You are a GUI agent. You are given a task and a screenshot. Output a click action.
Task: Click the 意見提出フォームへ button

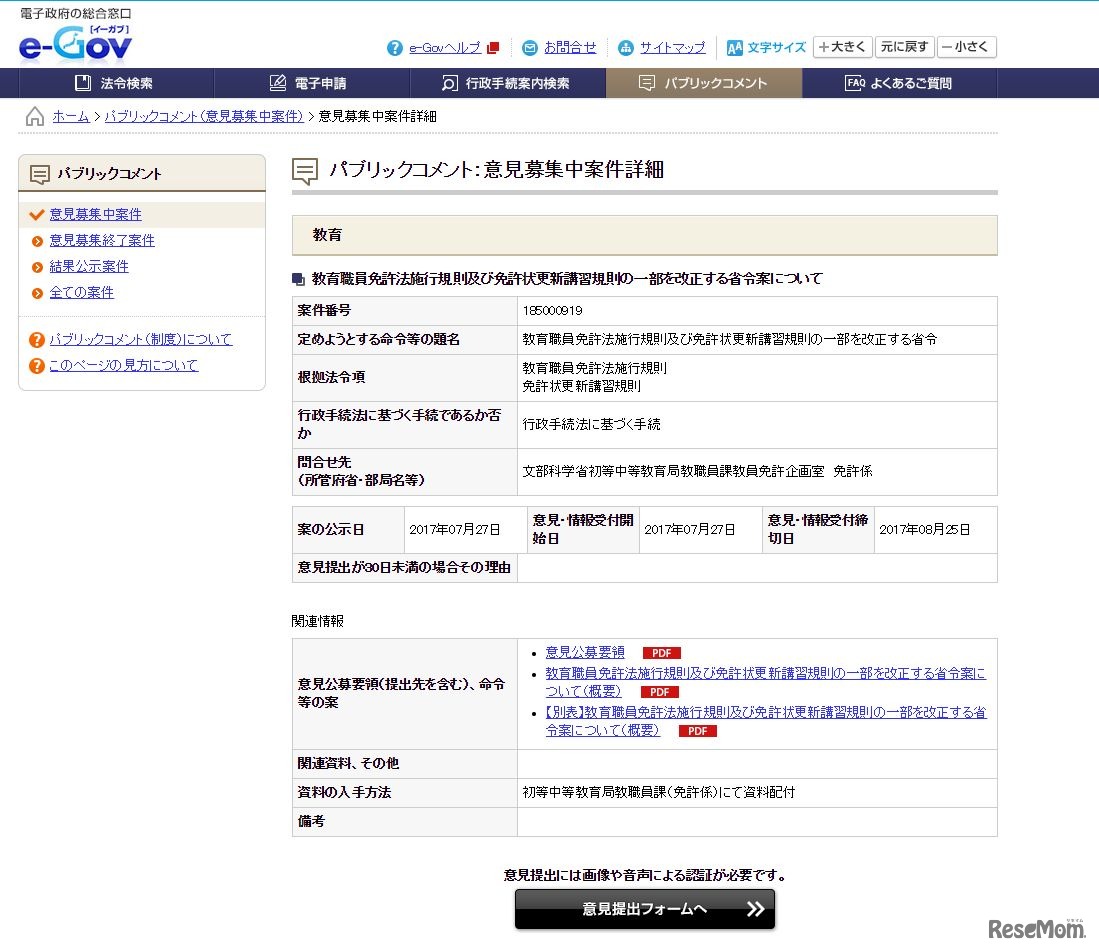[x=645, y=909]
